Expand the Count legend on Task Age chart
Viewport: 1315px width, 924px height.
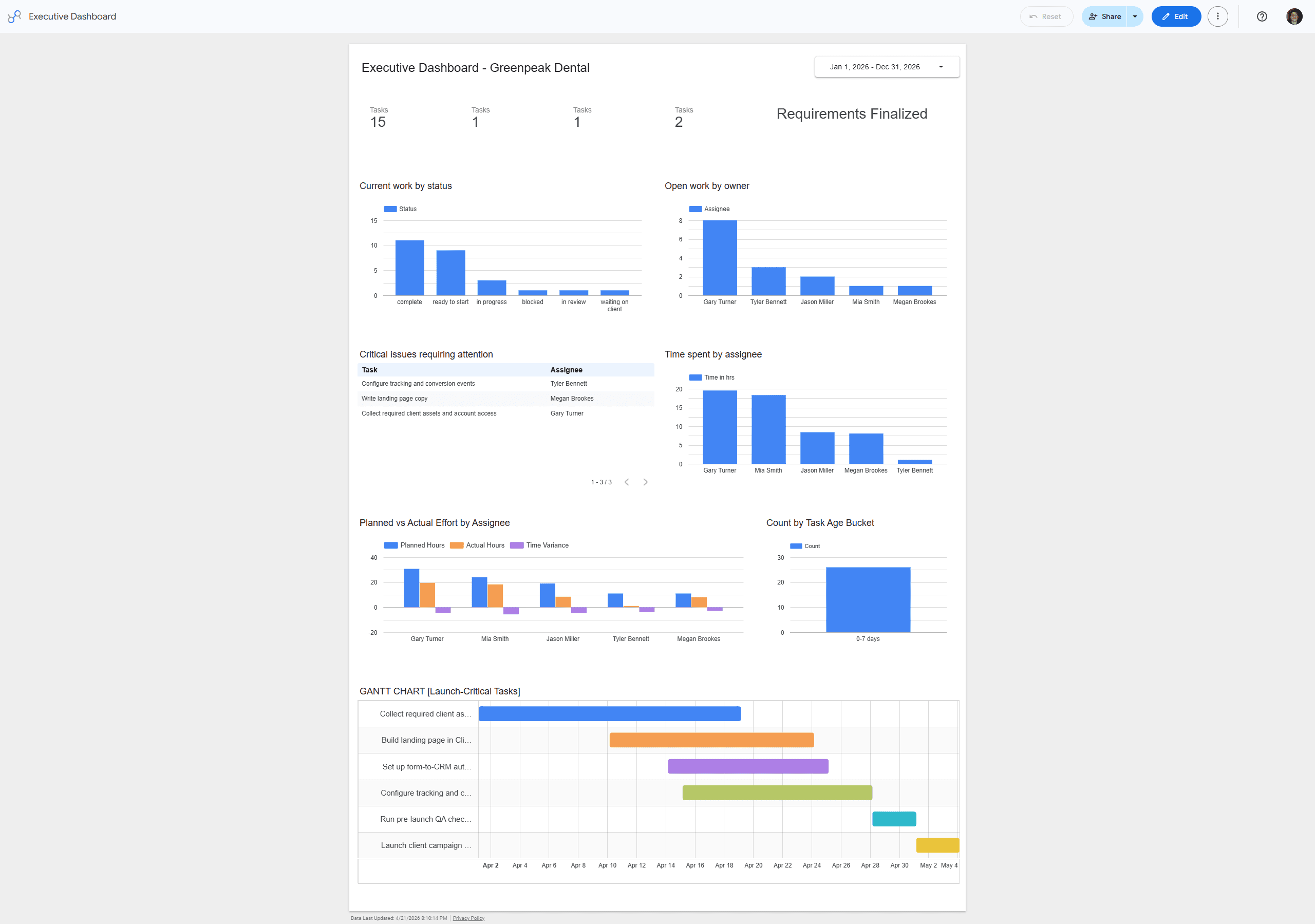click(x=805, y=545)
